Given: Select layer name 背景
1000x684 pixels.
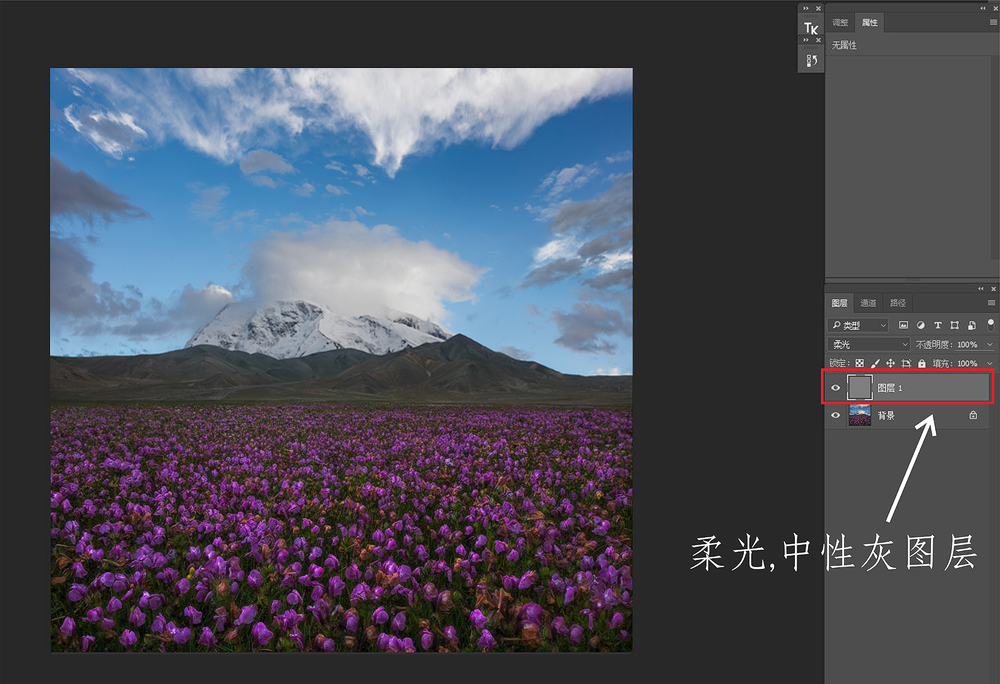Looking at the screenshot, I should pyautogui.click(x=886, y=415).
